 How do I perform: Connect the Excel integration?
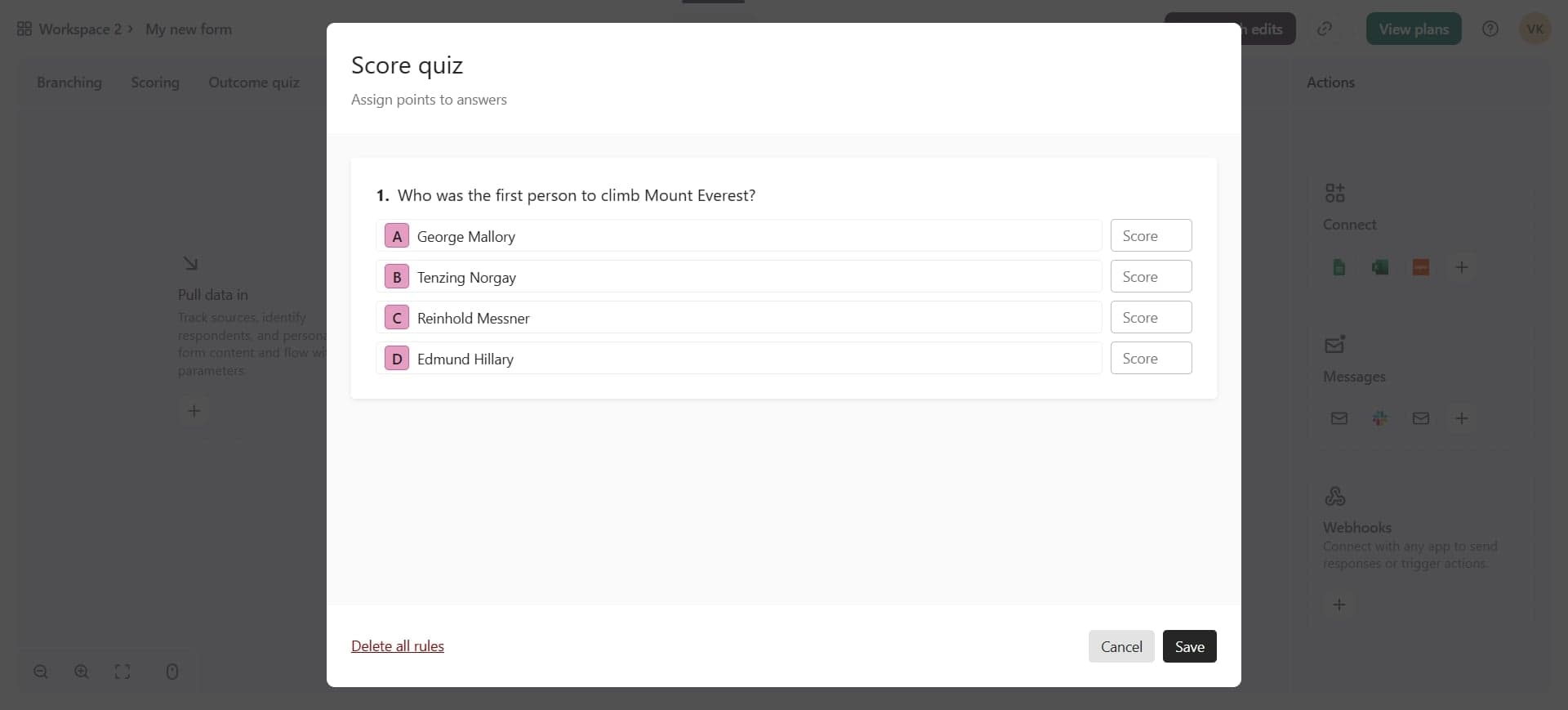pyautogui.click(x=1380, y=267)
